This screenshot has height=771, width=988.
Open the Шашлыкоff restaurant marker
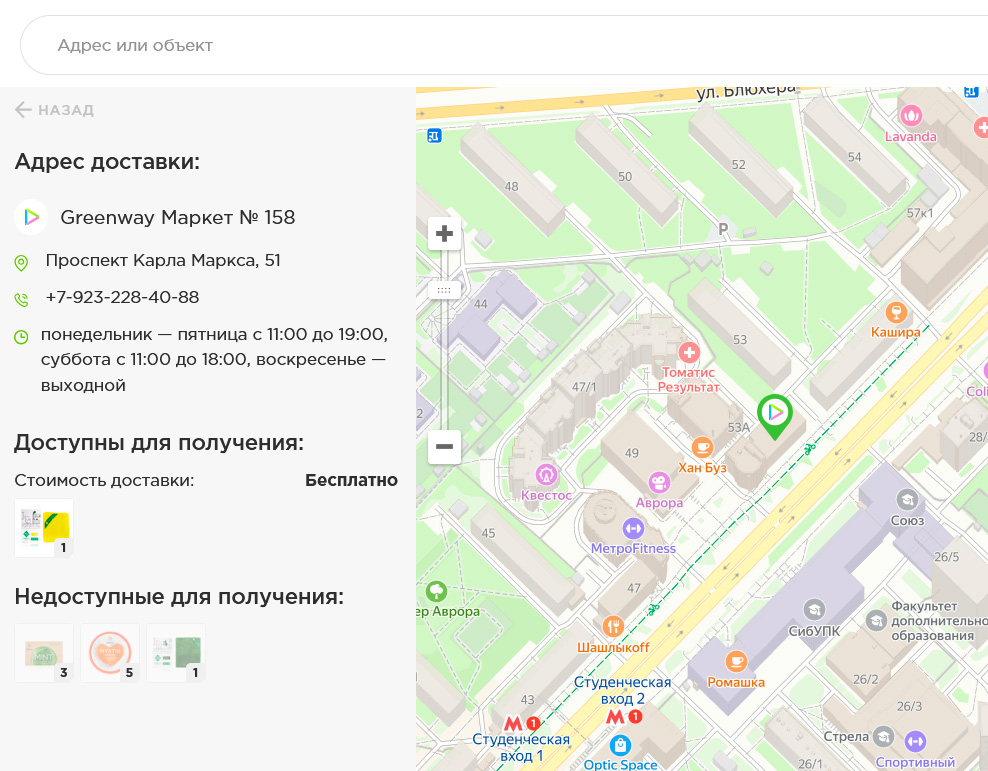(x=613, y=627)
